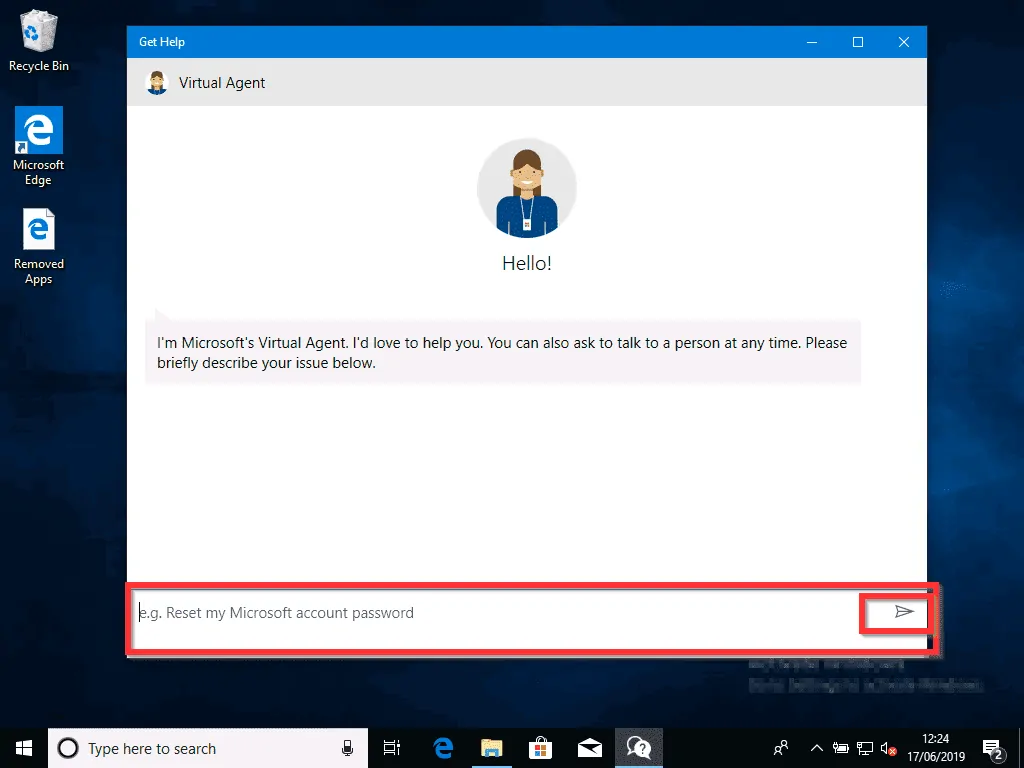Open the notifications Action Center
Screen dimensions: 1024x768
click(993, 747)
